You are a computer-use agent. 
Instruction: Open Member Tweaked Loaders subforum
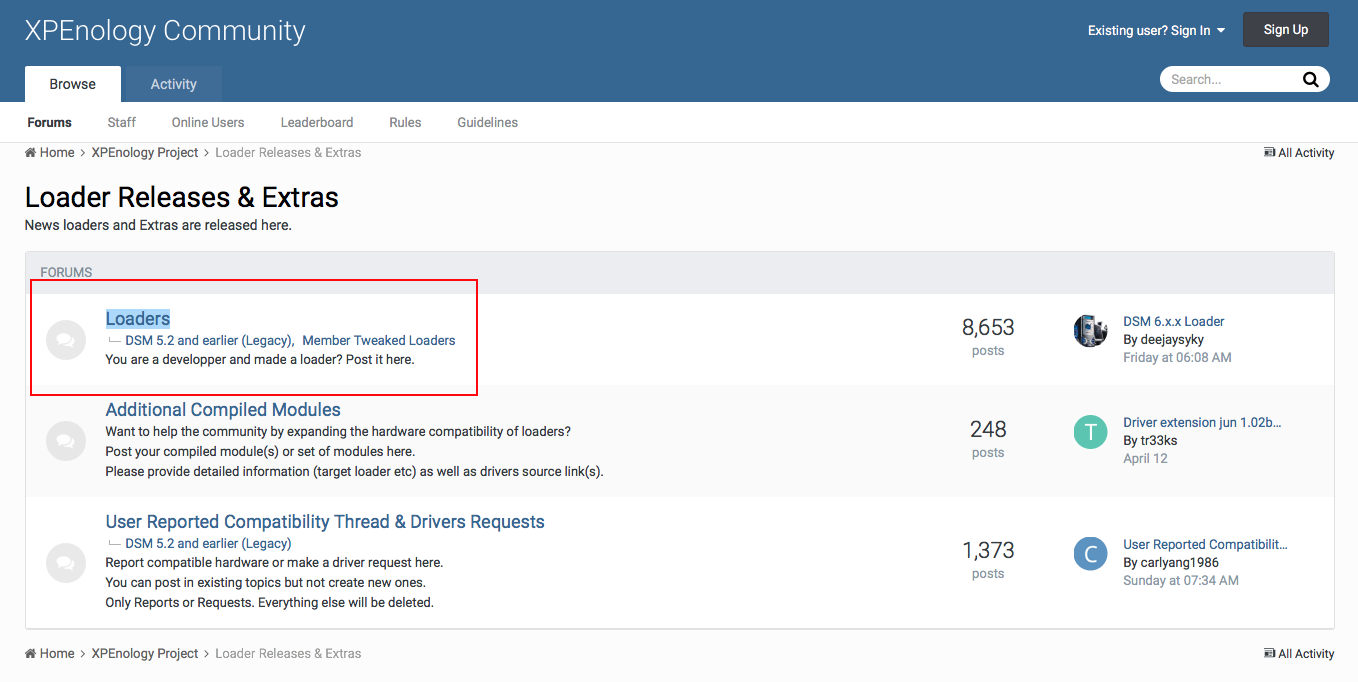379,341
